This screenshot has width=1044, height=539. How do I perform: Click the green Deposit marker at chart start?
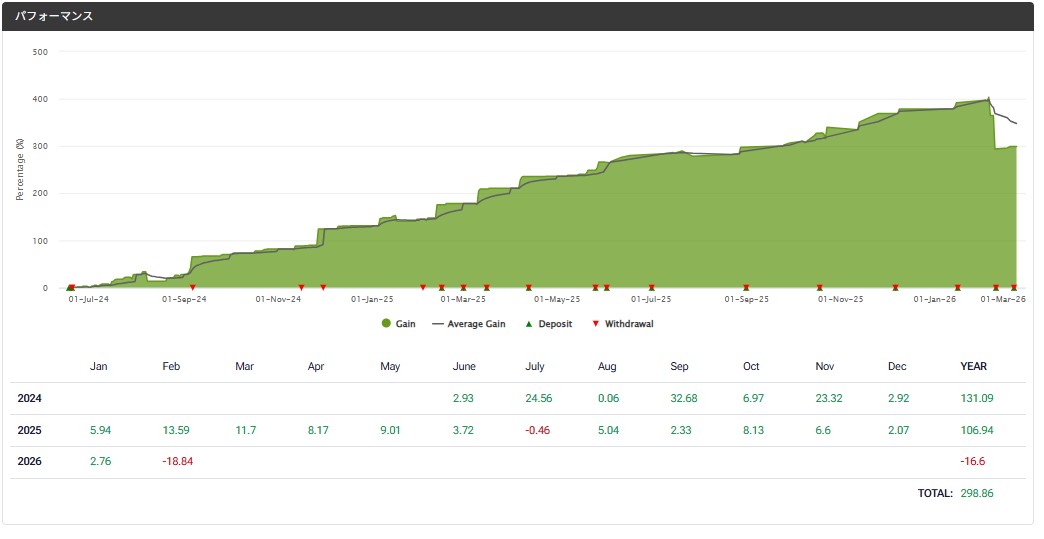click(68, 287)
